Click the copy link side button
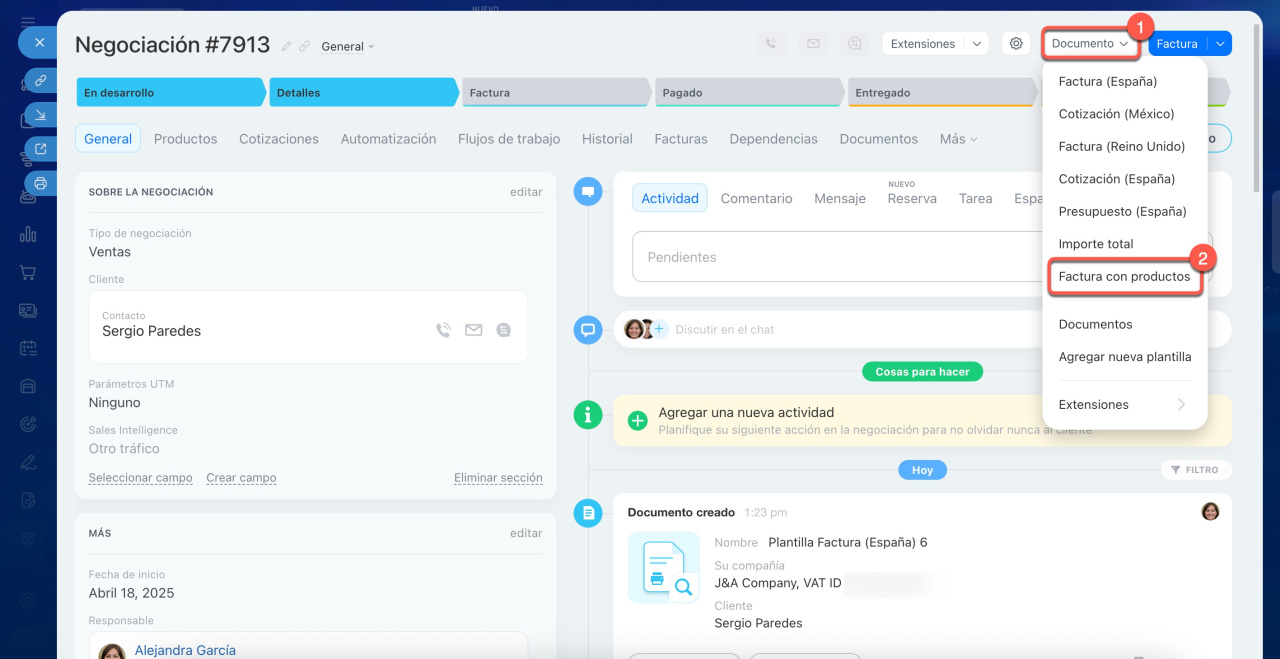This screenshot has height=659, width=1280. coord(40,80)
